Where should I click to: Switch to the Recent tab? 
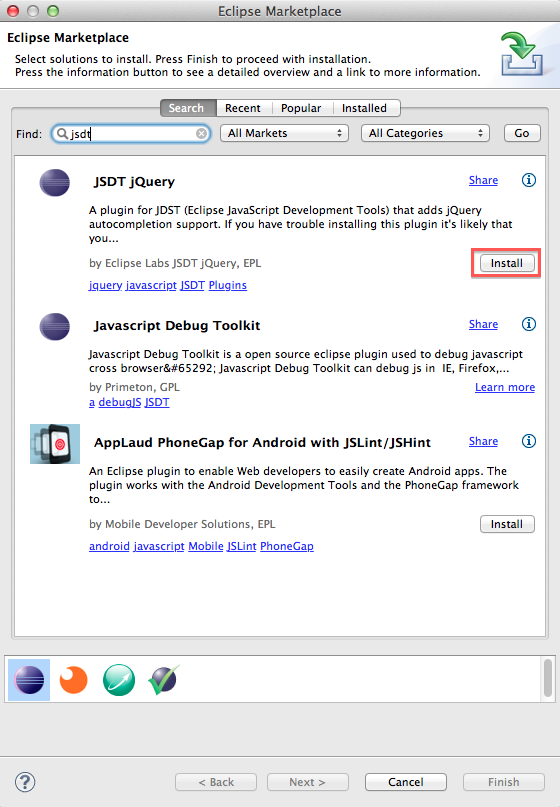pos(243,108)
